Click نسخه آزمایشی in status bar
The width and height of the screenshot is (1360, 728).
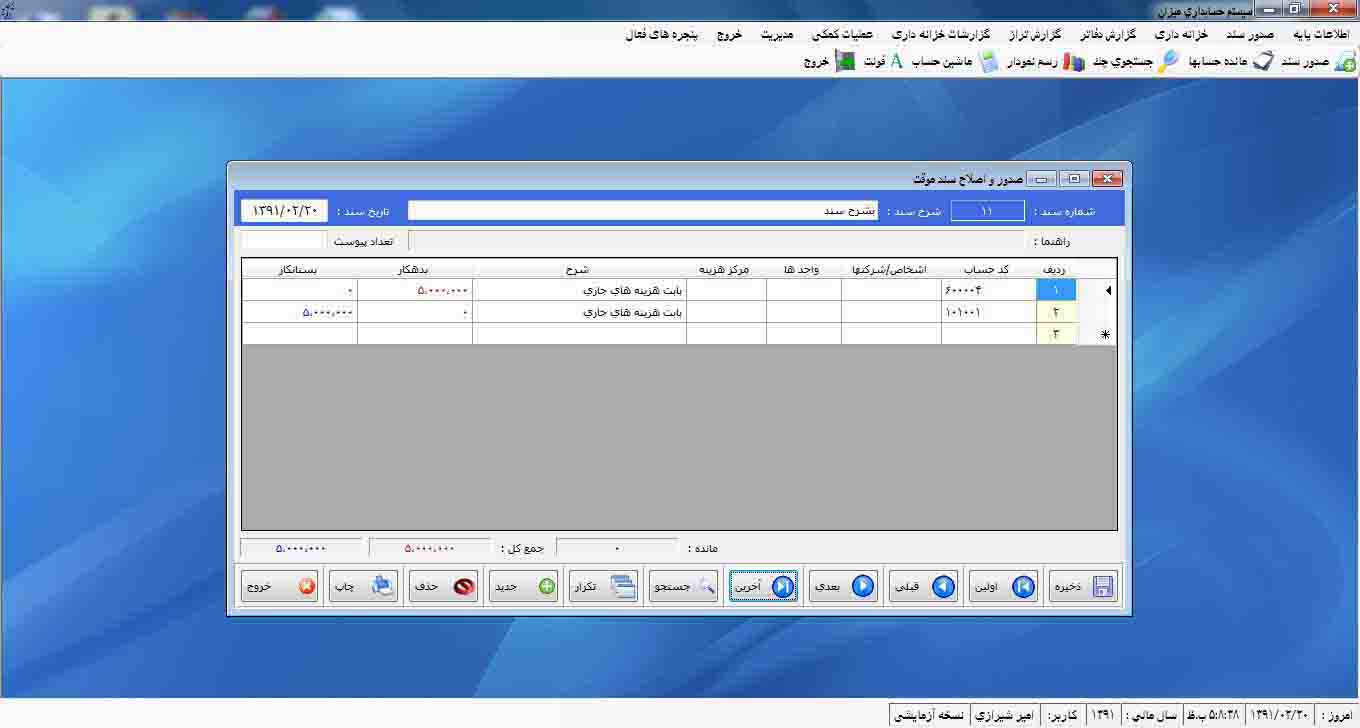point(929,716)
